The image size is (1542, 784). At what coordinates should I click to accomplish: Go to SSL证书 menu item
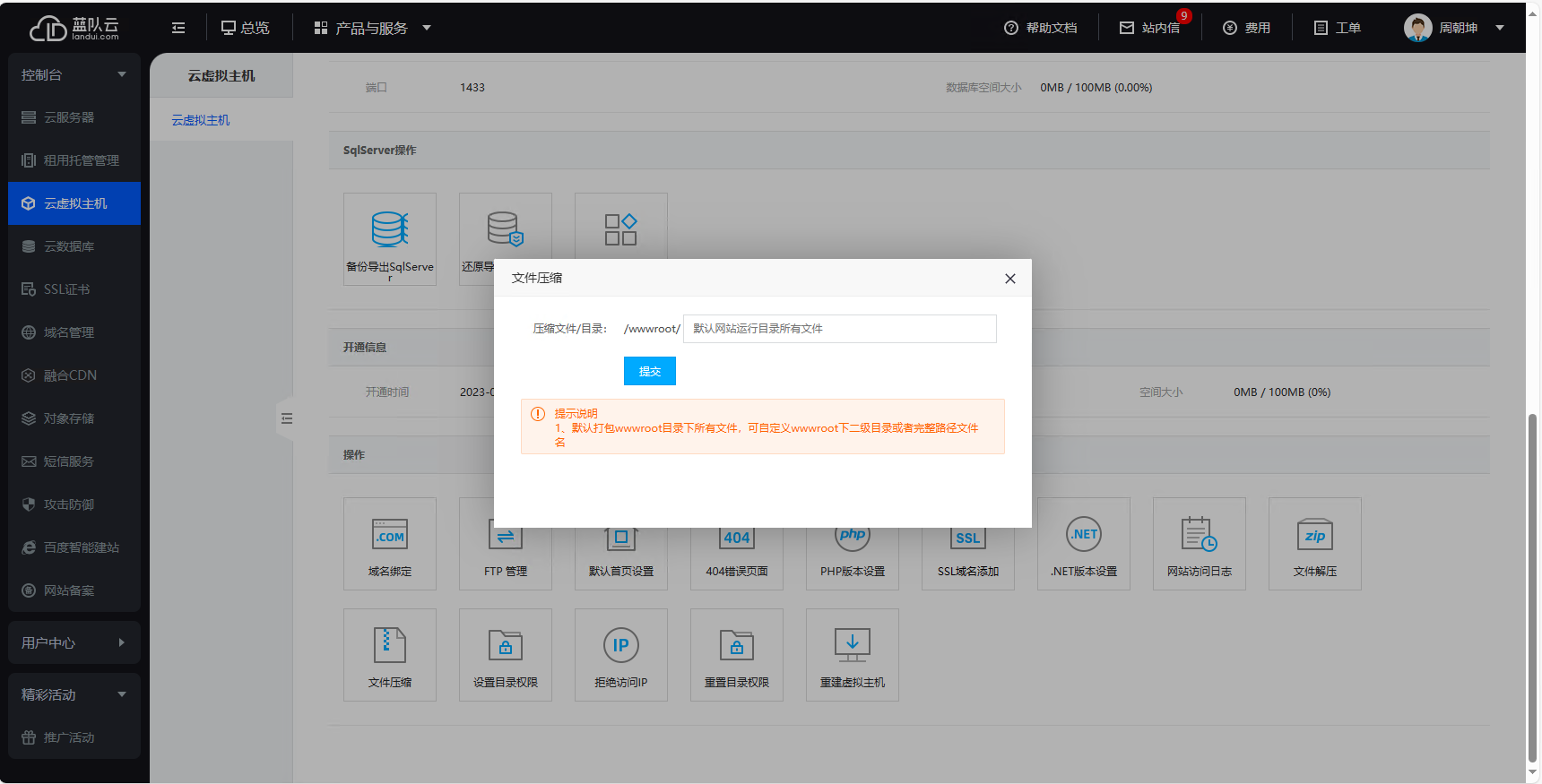(x=67, y=289)
